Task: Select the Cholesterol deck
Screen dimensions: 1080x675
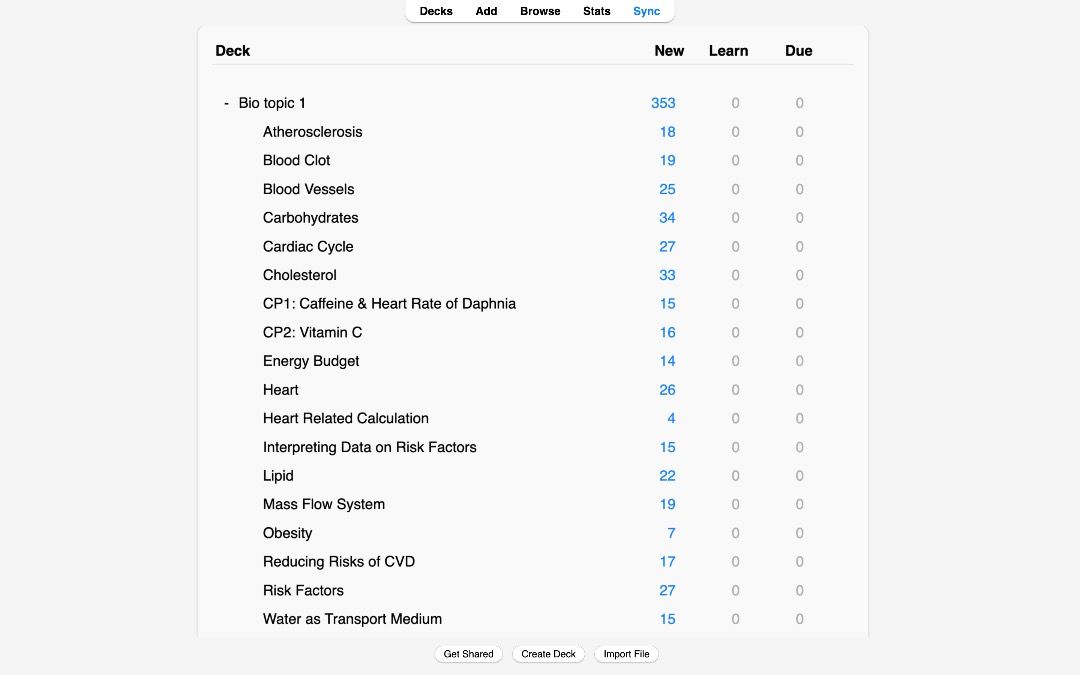Action: click(300, 275)
